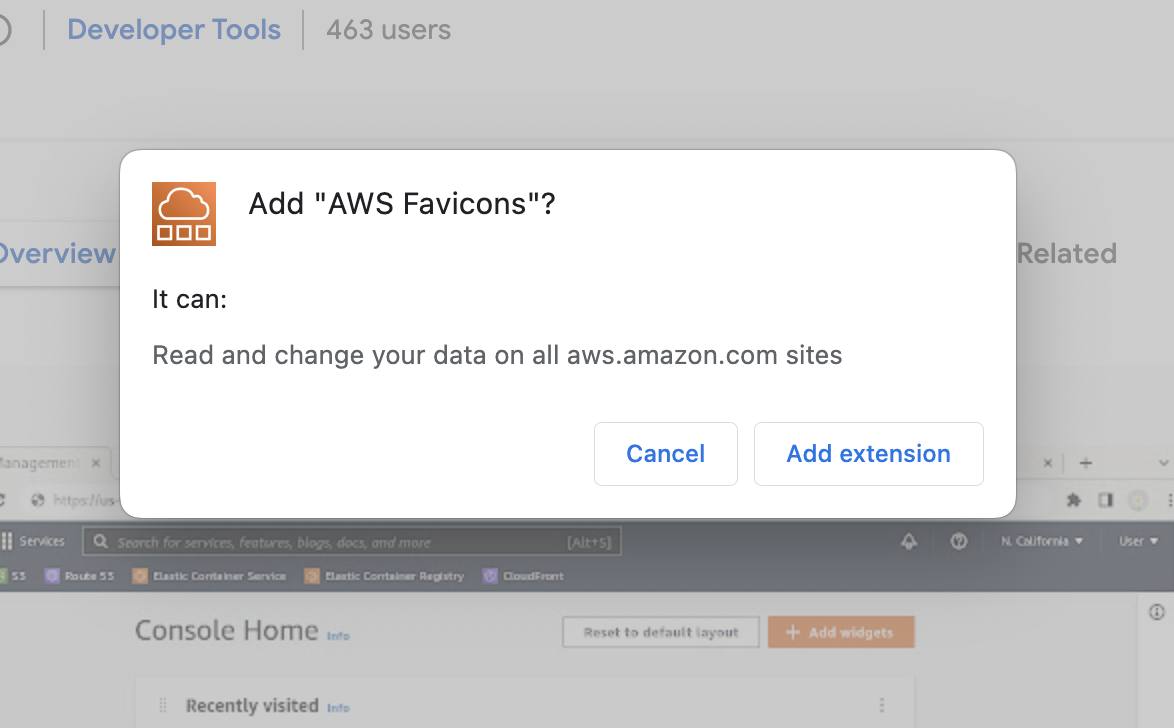
Task: Click the AWS Favicons cloud logo in dialog
Action: pyautogui.click(x=183, y=213)
